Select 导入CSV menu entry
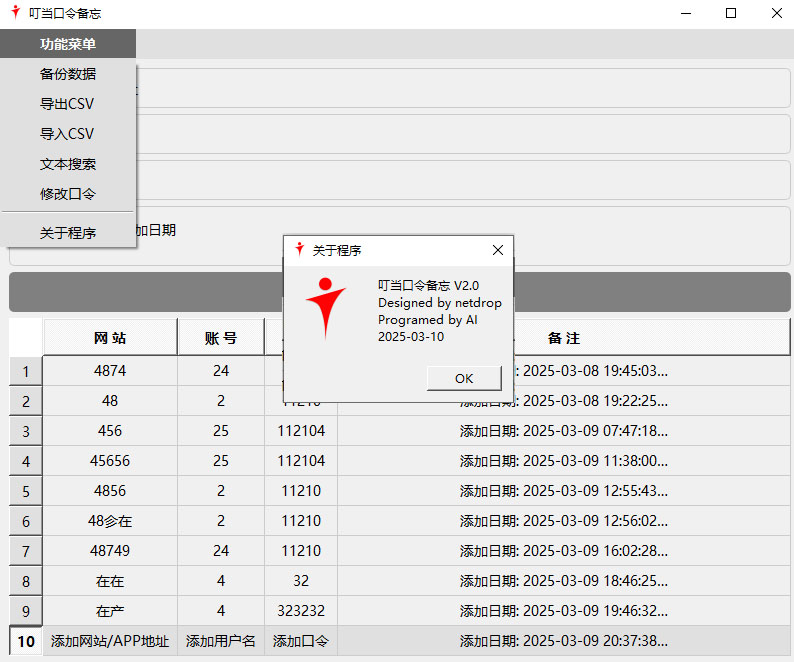Screen dimensions: 794x662 pyautogui.click(x=68, y=134)
